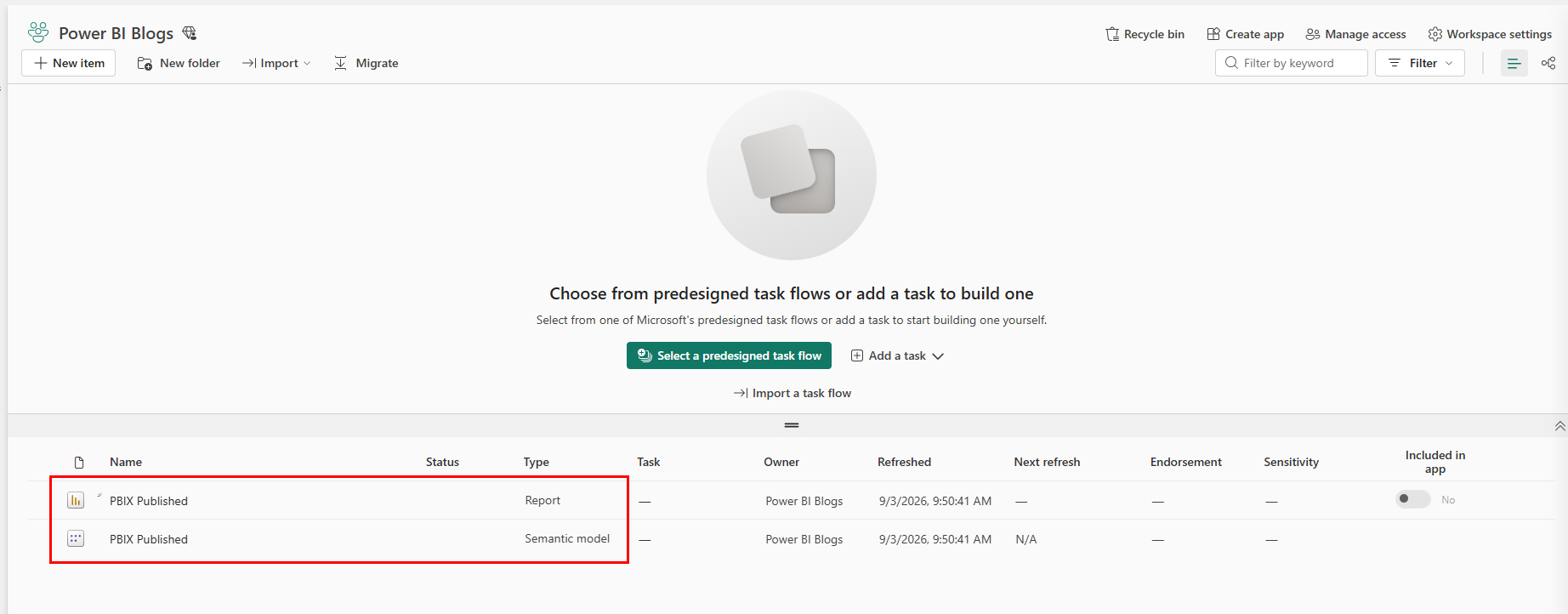
Task: Grab the pane resize handle bar
Action: pyautogui.click(x=792, y=425)
